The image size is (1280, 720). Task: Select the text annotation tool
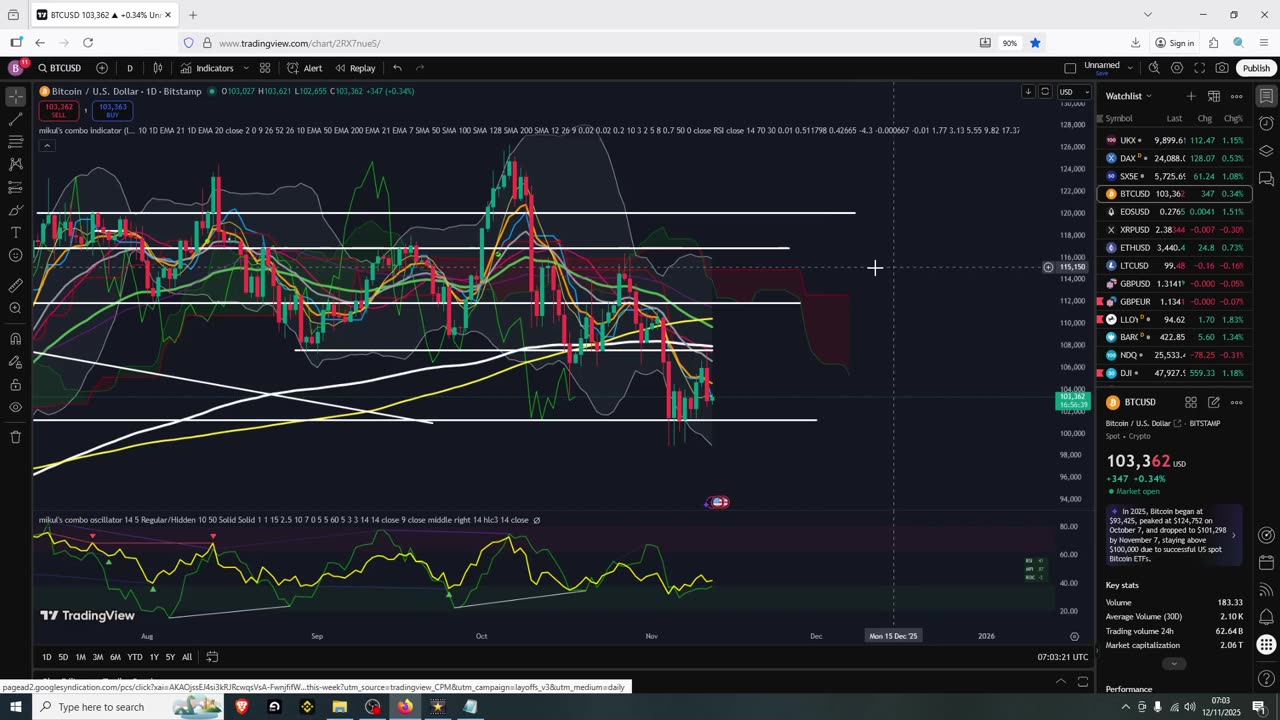[15, 232]
